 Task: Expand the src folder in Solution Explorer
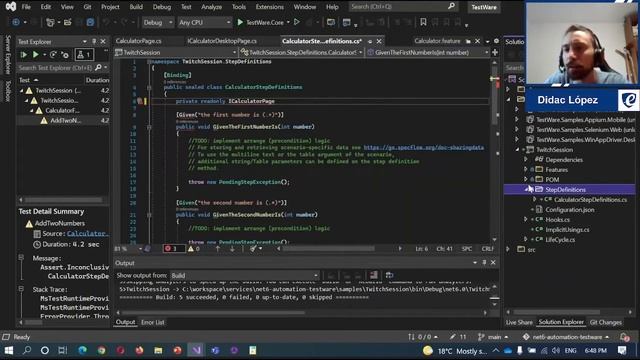(508, 249)
